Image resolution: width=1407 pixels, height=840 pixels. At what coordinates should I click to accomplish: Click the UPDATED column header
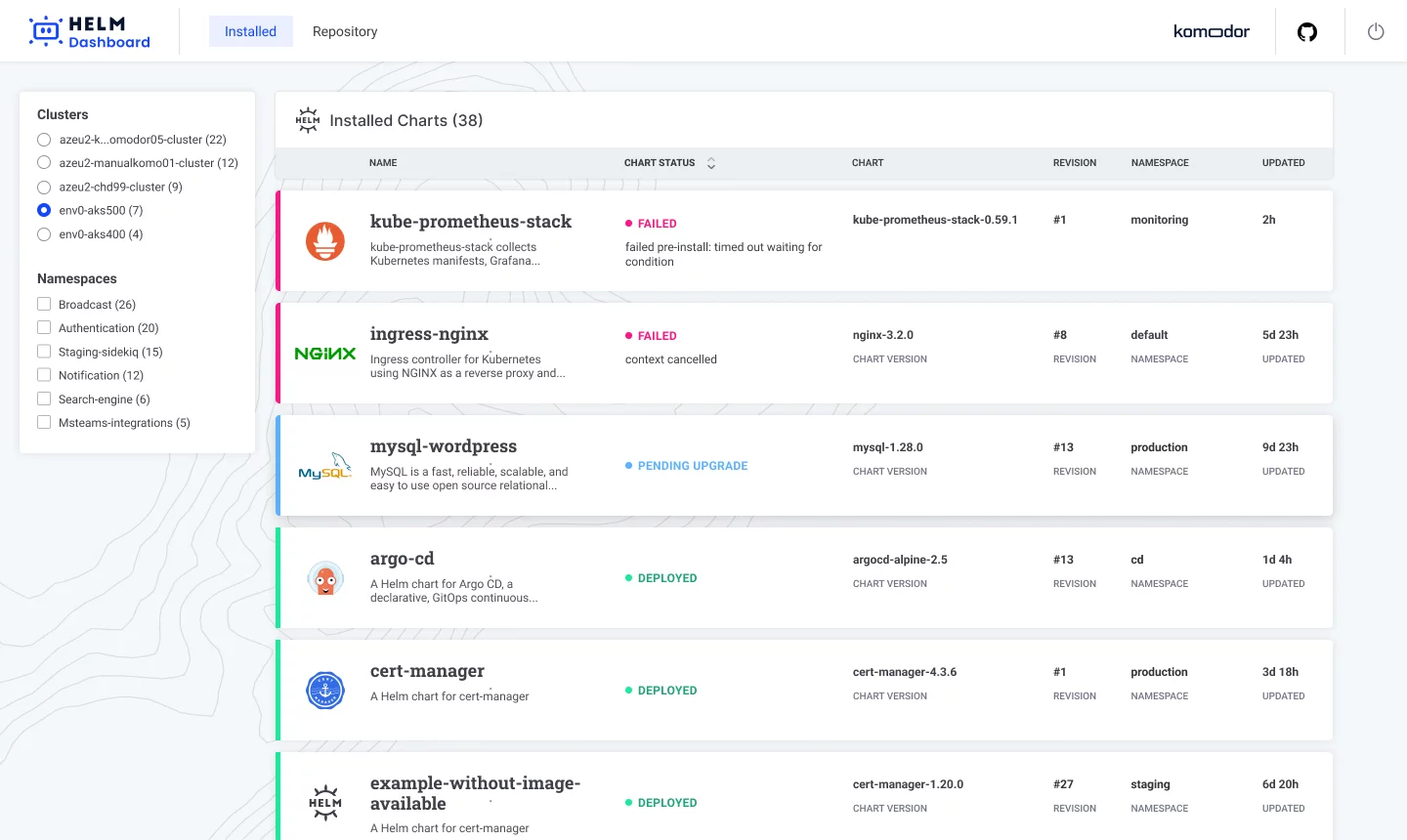pos(1284,163)
